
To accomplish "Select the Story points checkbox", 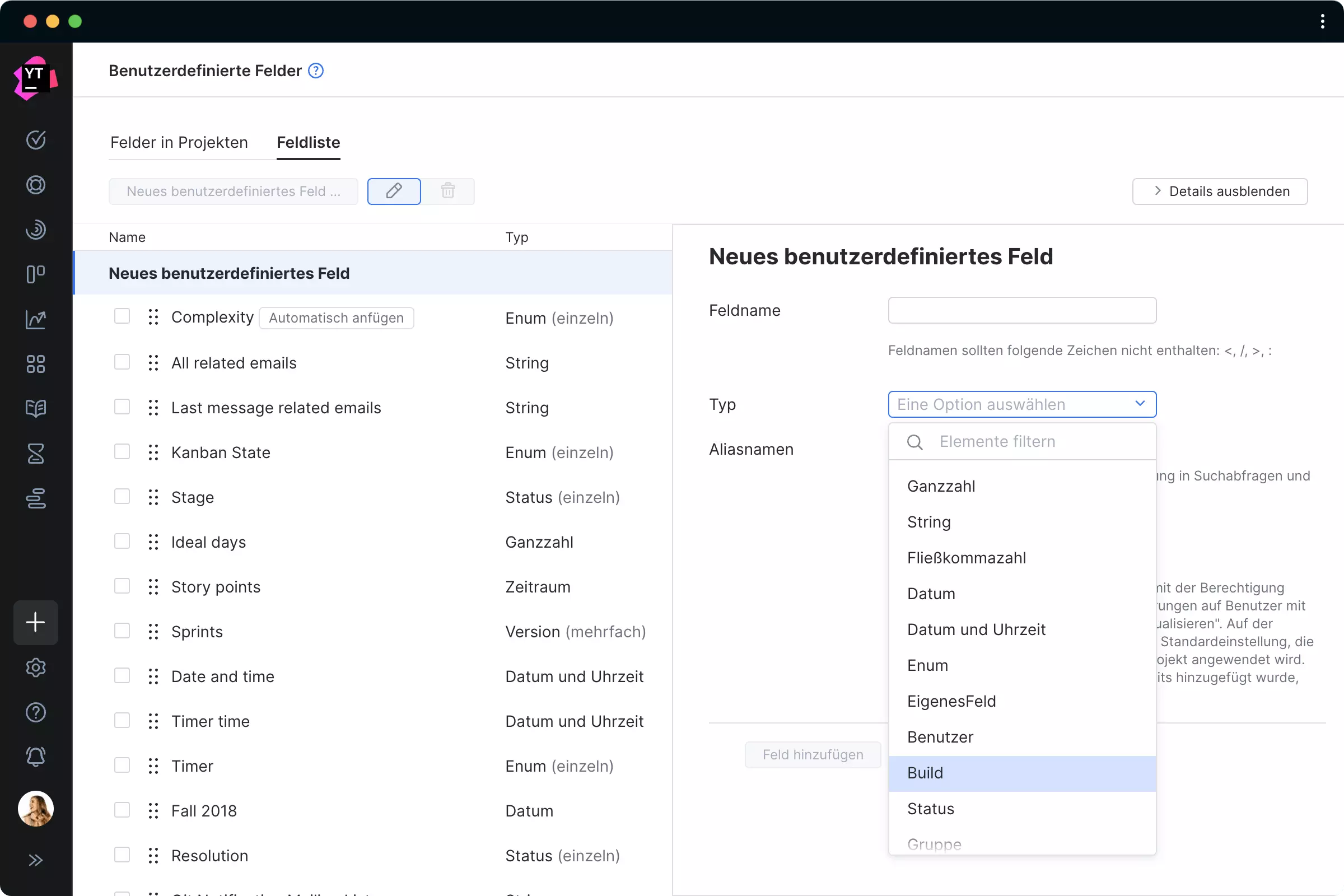I will point(122,586).
